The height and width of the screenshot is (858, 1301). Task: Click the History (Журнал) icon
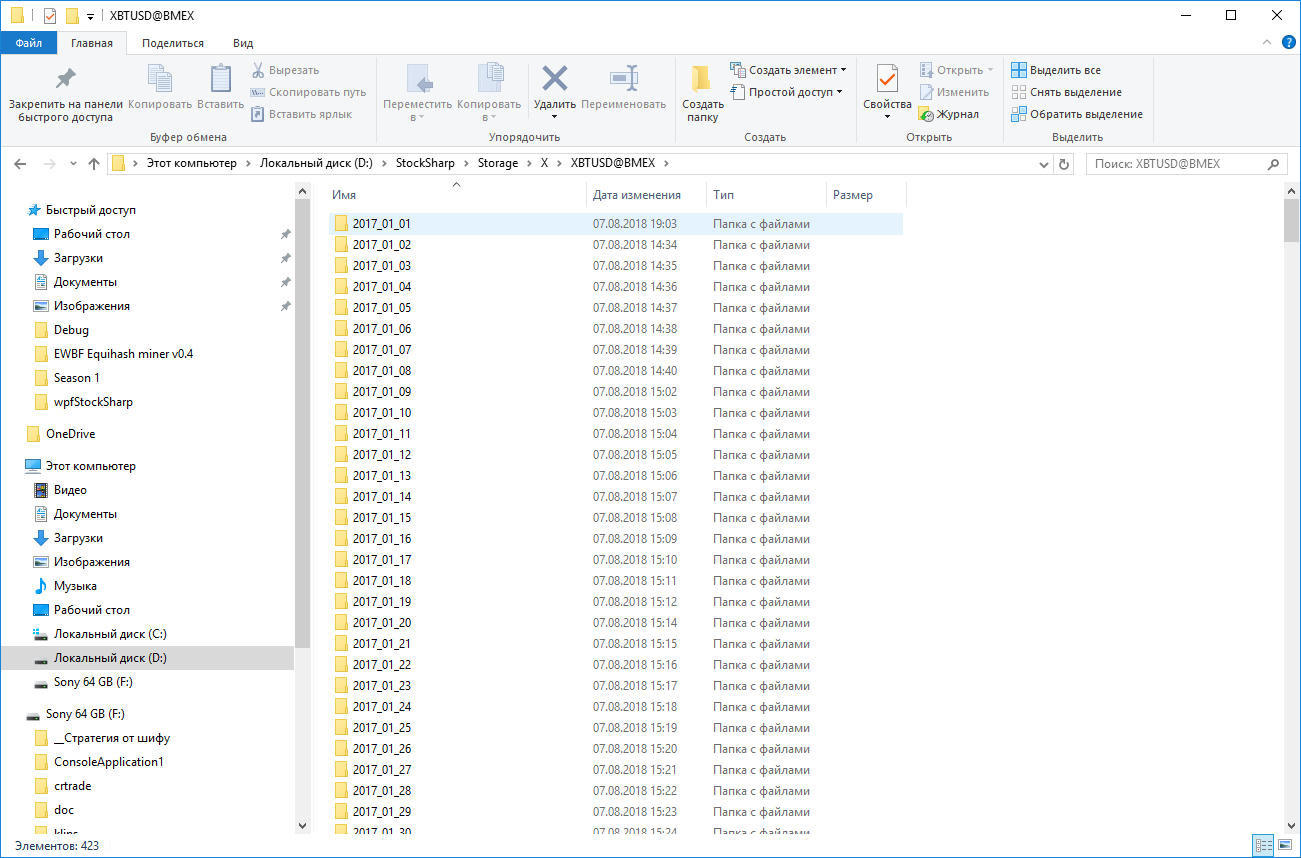point(925,114)
